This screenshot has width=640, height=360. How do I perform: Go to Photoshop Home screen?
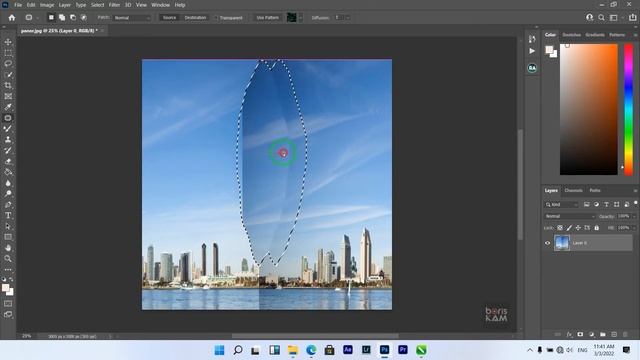tap(12, 18)
